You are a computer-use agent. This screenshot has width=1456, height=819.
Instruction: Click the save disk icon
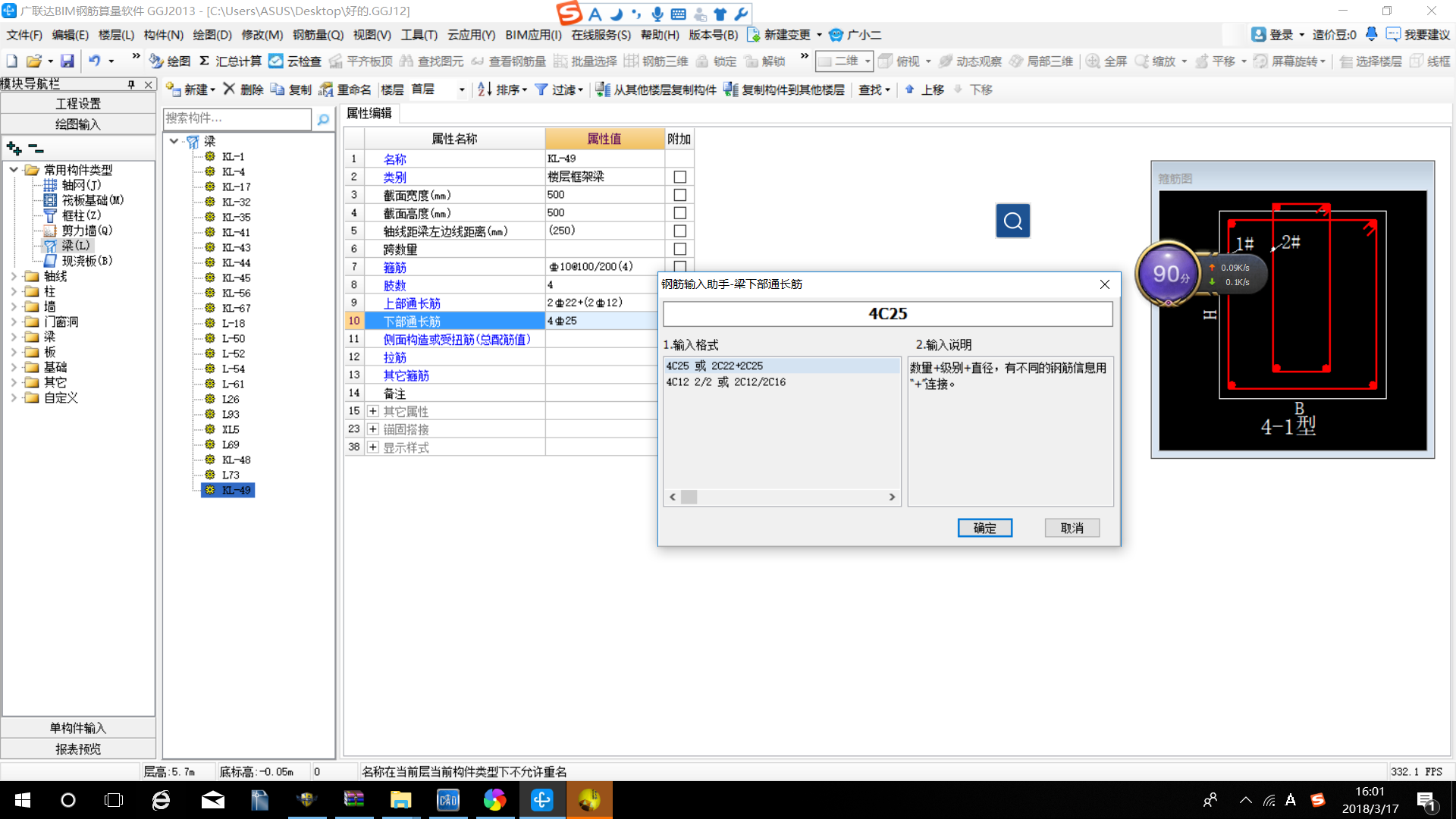67,61
